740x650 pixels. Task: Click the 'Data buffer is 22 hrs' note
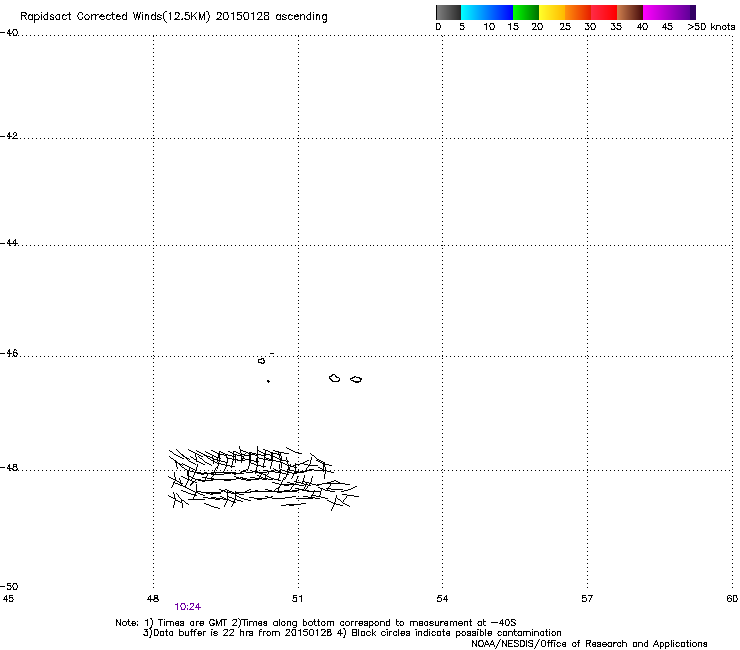(352, 633)
